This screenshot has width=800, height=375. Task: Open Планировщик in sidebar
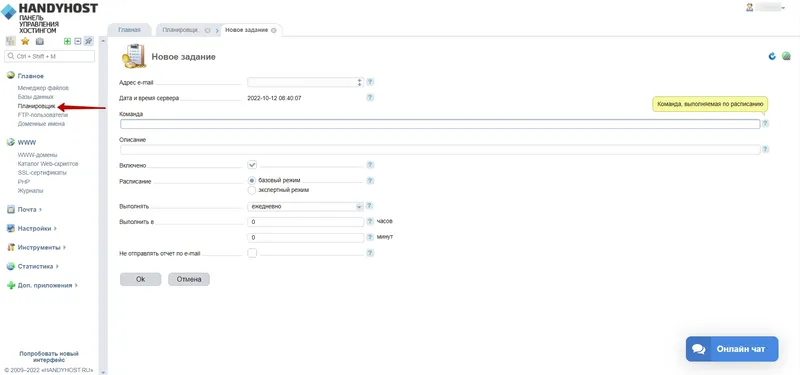tap(37, 106)
